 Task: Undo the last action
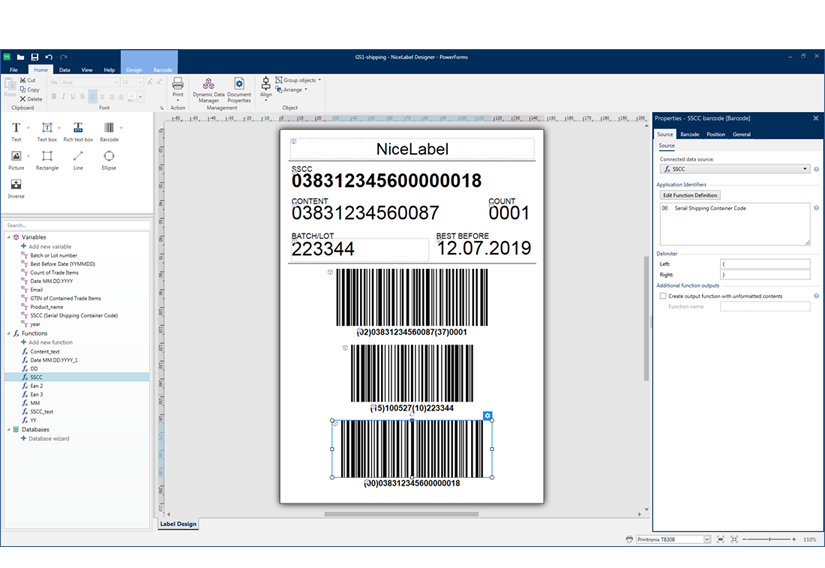coord(49,57)
